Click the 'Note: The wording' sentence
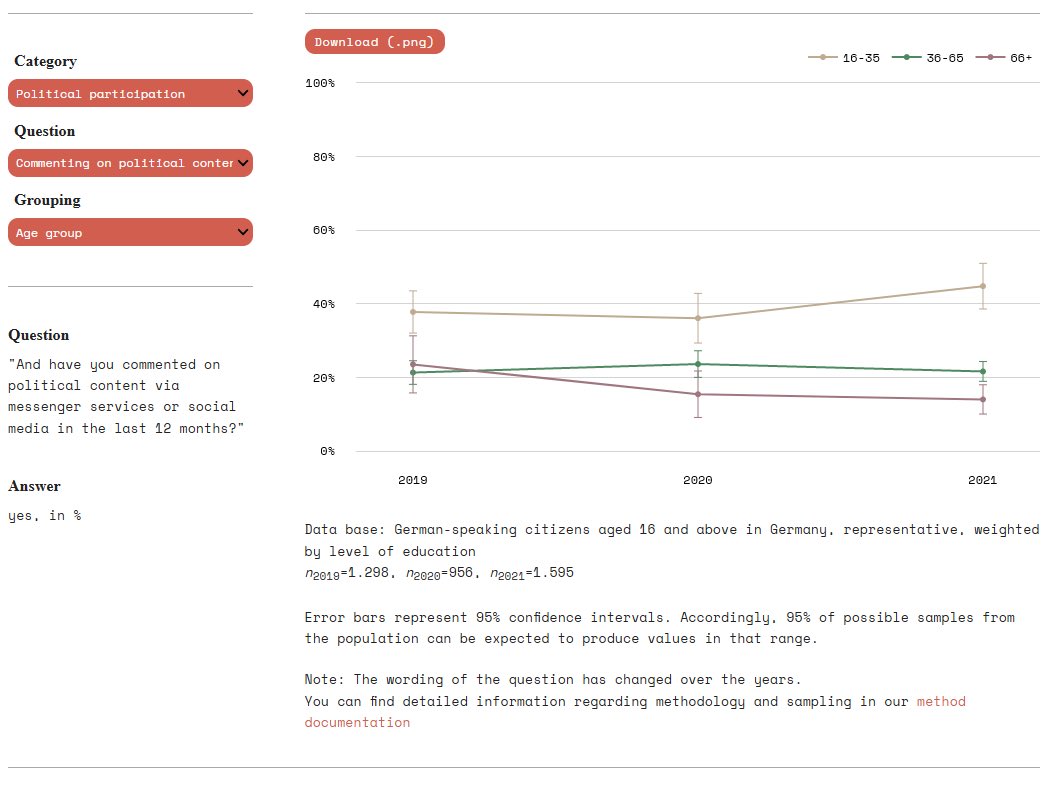The width and height of the screenshot is (1051, 785). pos(553,679)
